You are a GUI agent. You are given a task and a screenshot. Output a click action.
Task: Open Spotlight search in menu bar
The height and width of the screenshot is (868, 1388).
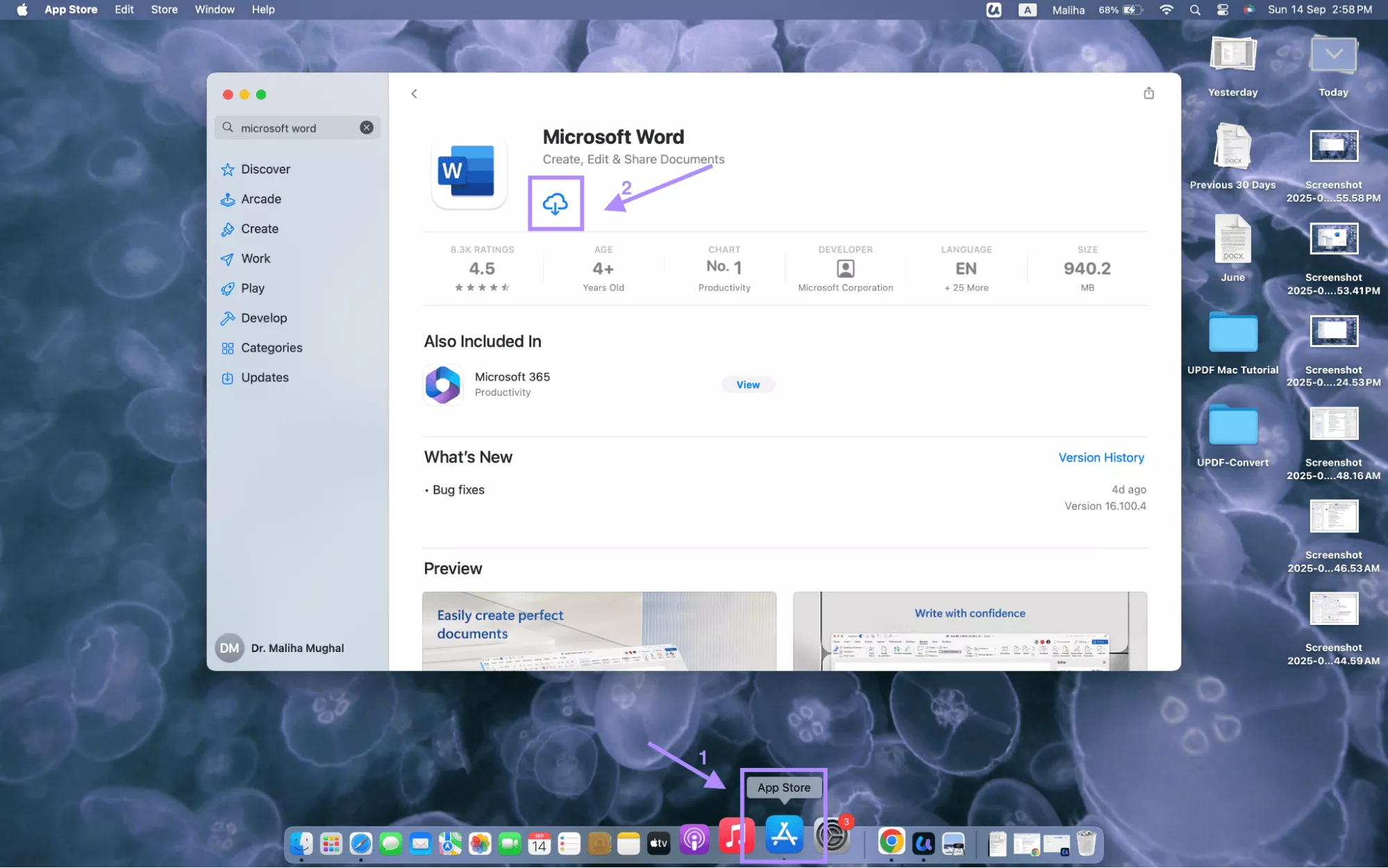coord(1195,10)
